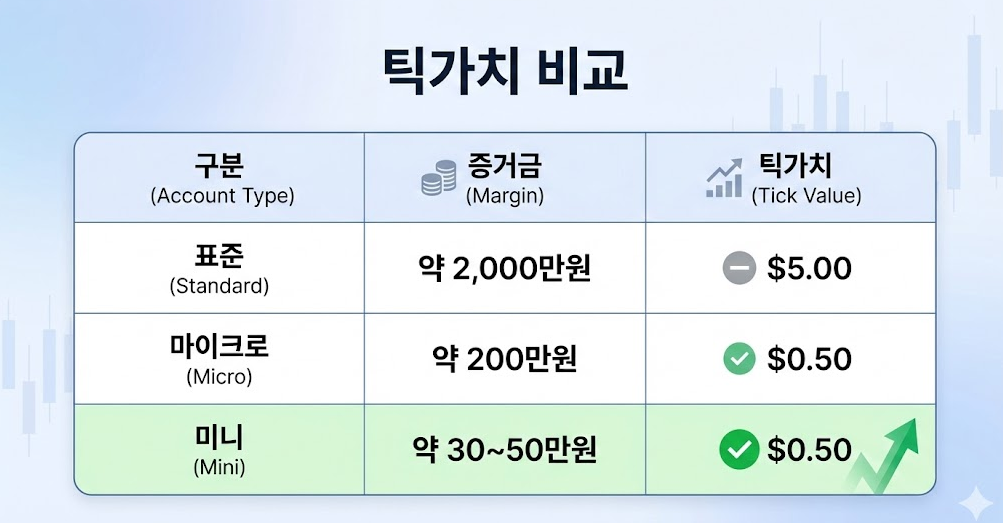Click the gray minus icon next to $5.00
The height and width of the screenshot is (523, 1003).
point(738,268)
